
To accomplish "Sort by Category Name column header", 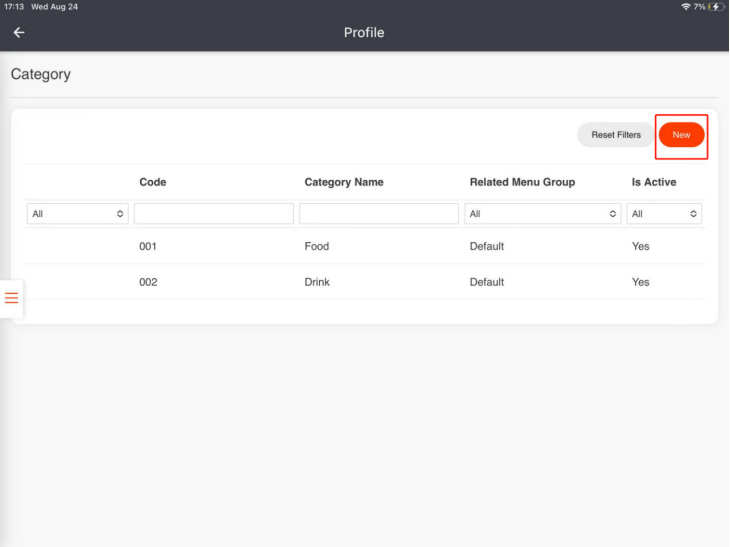I will [x=344, y=182].
